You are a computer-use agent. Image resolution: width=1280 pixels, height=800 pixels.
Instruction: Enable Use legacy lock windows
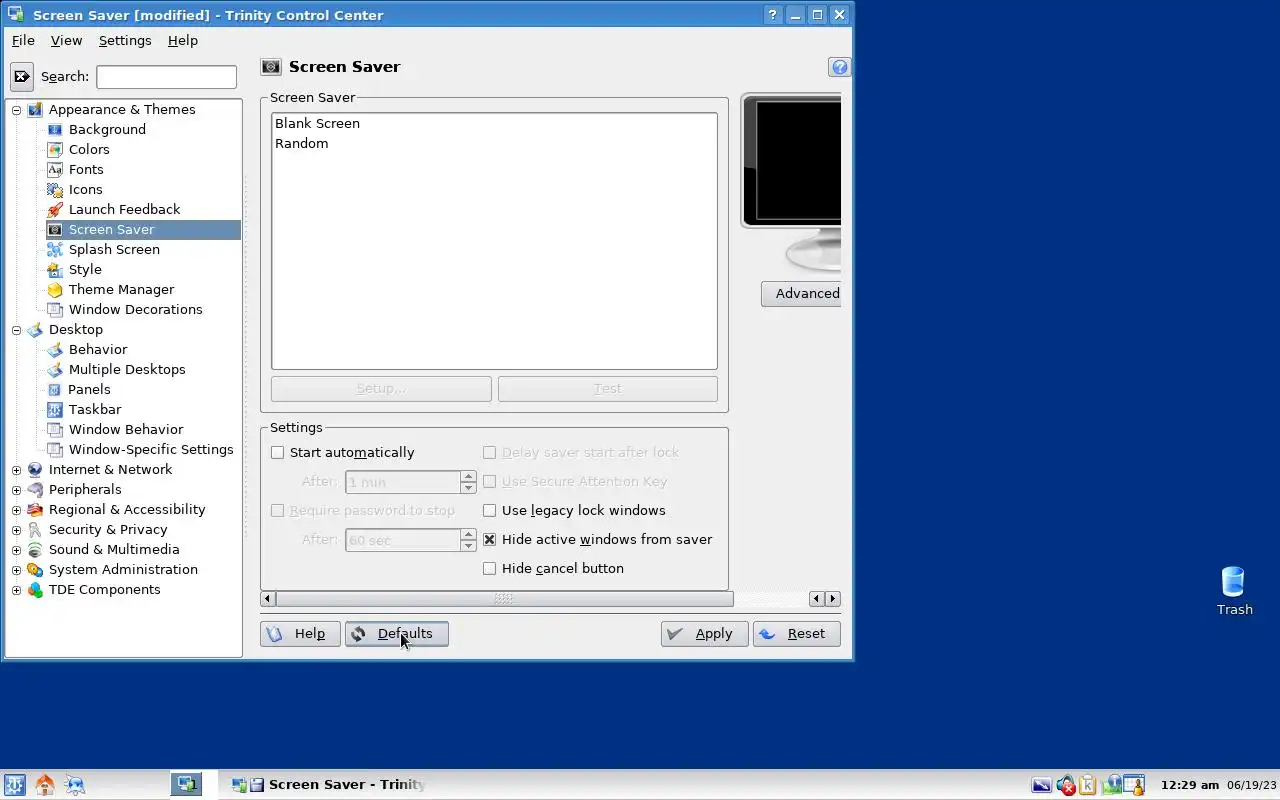489,510
